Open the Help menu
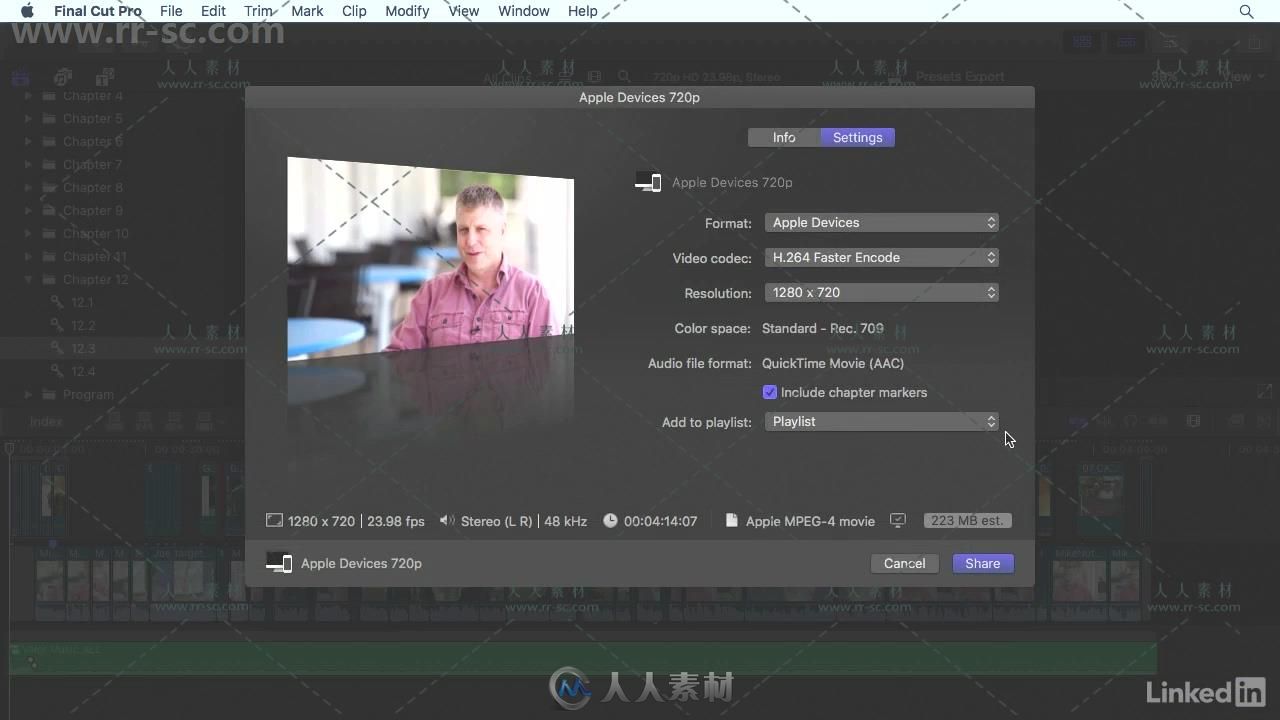This screenshot has height=720, width=1280. coord(583,11)
